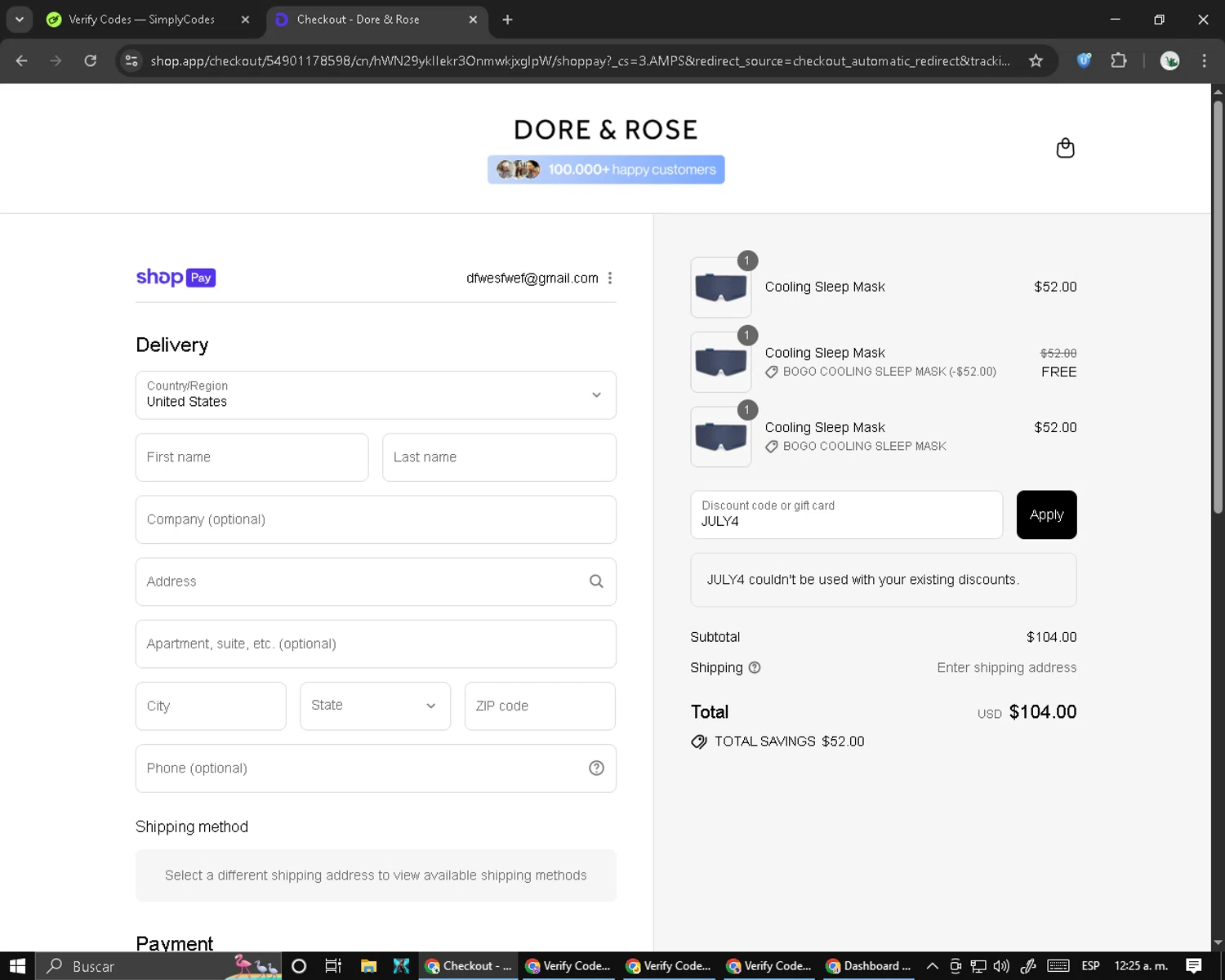The image size is (1225, 980).
Task: Bookmark this page with the star icon
Action: click(x=1036, y=60)
